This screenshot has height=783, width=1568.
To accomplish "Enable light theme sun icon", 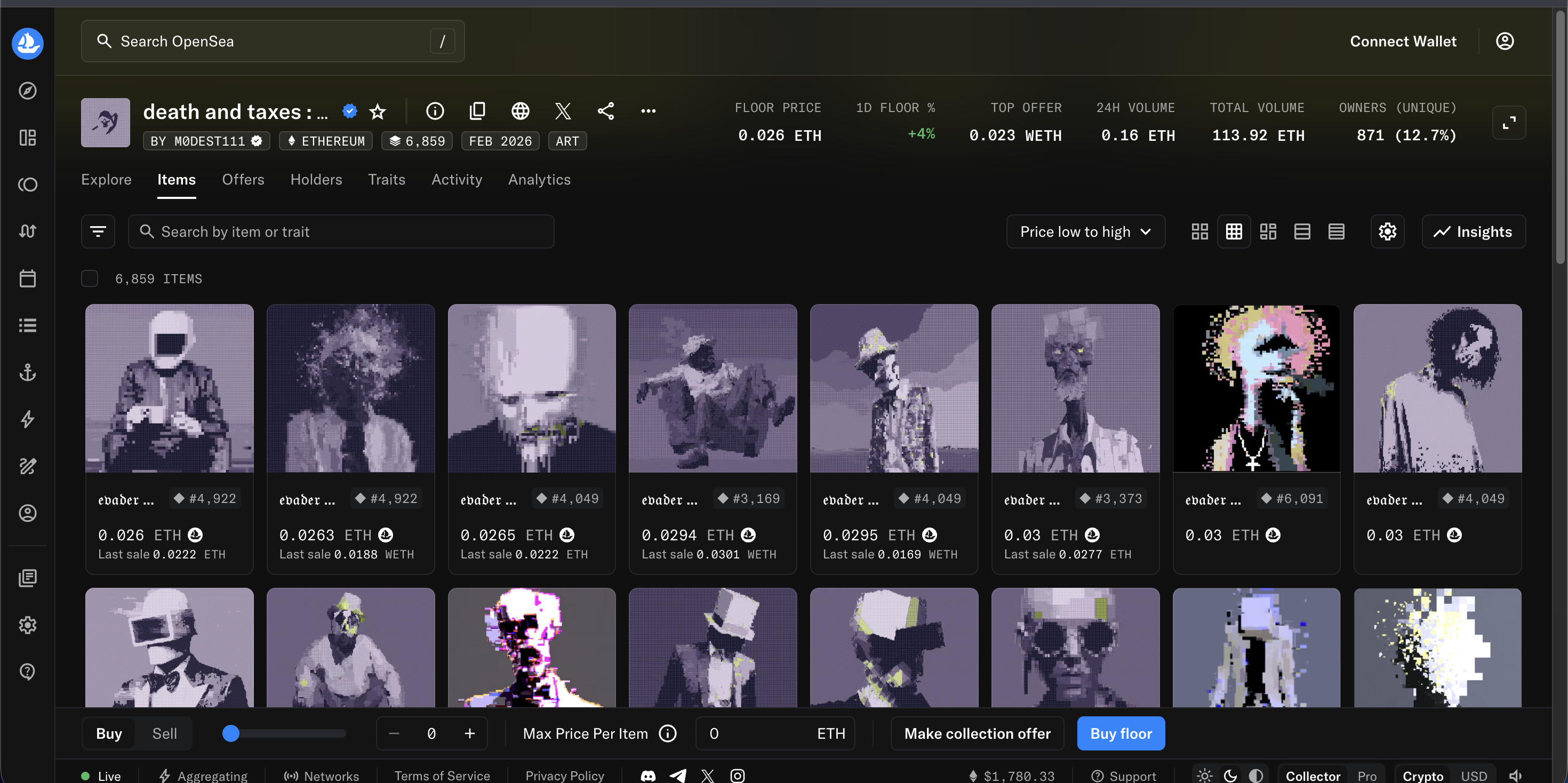I will (x=1204, y=776).
